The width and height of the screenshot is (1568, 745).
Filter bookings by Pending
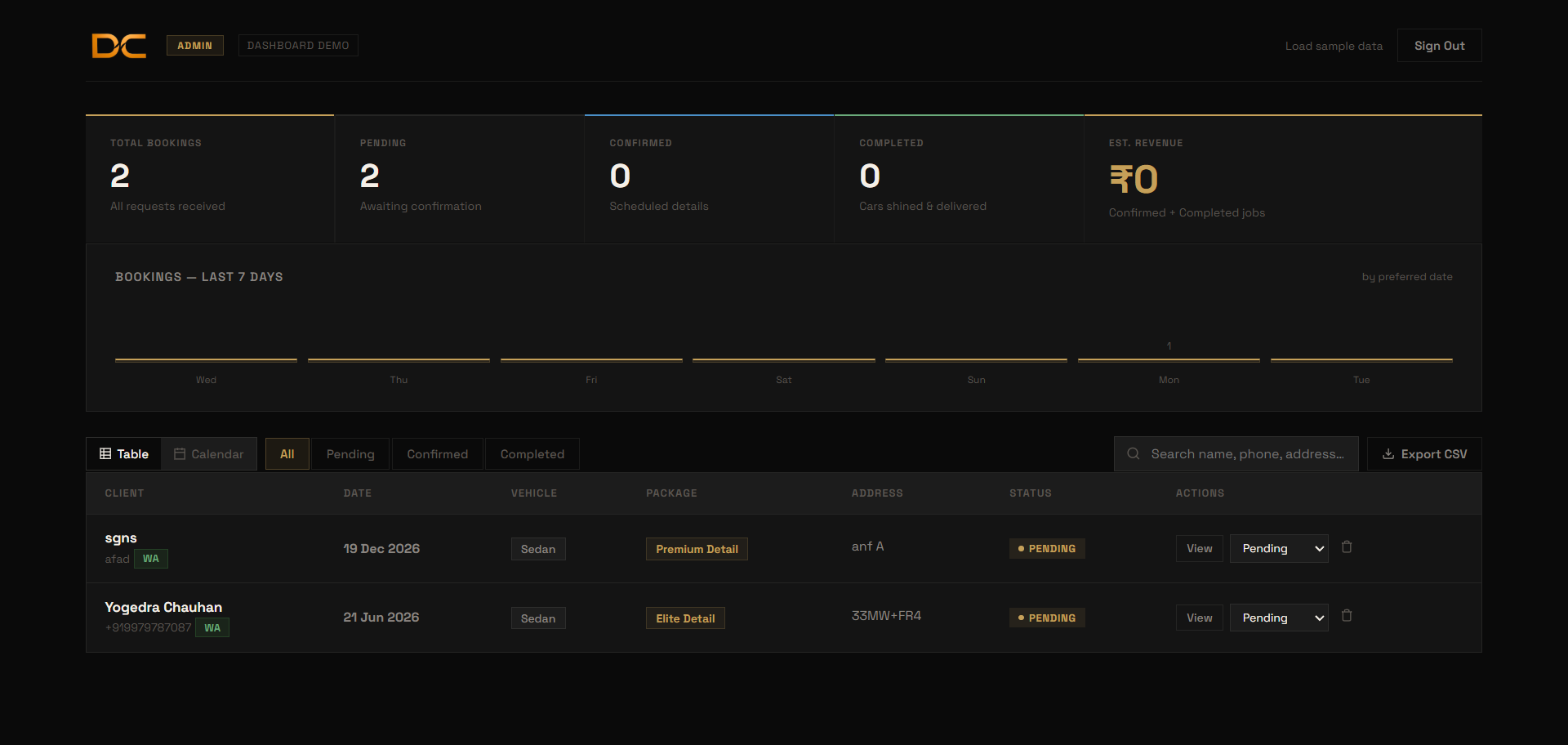[x=350, y=453]
